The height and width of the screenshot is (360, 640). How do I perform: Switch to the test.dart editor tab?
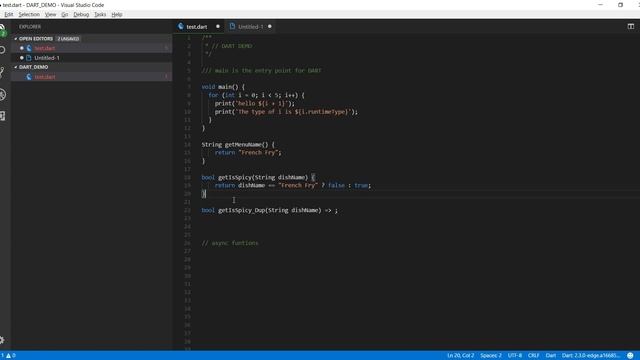199,27
